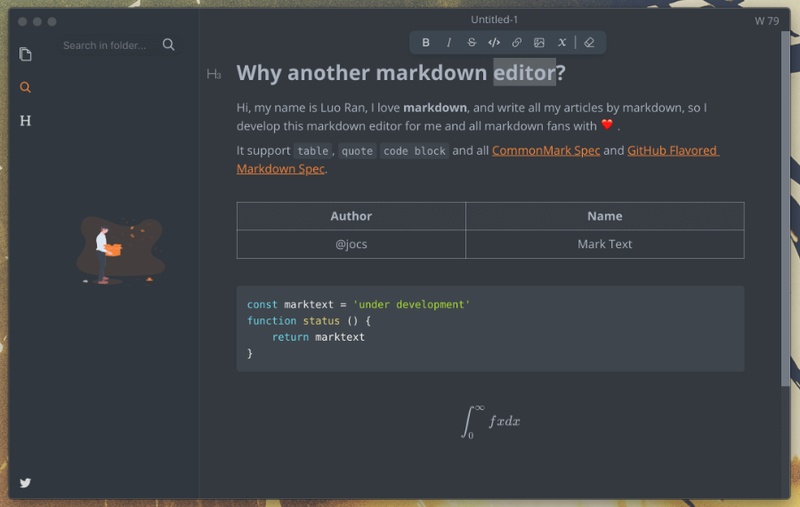
Task: Click the return marktext code line
Action: point(318,337)
